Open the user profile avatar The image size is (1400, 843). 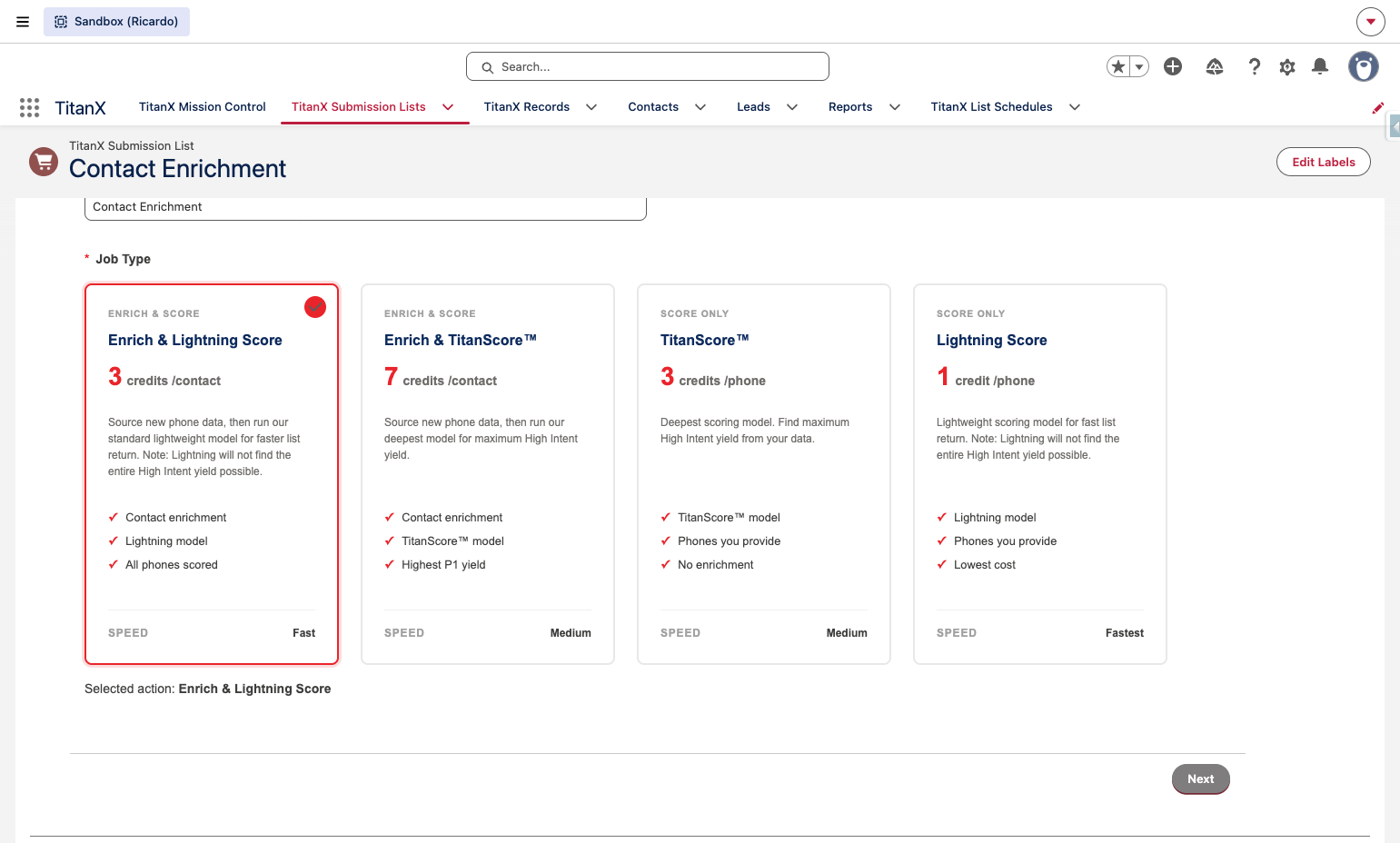click(x=1364, y=66)
